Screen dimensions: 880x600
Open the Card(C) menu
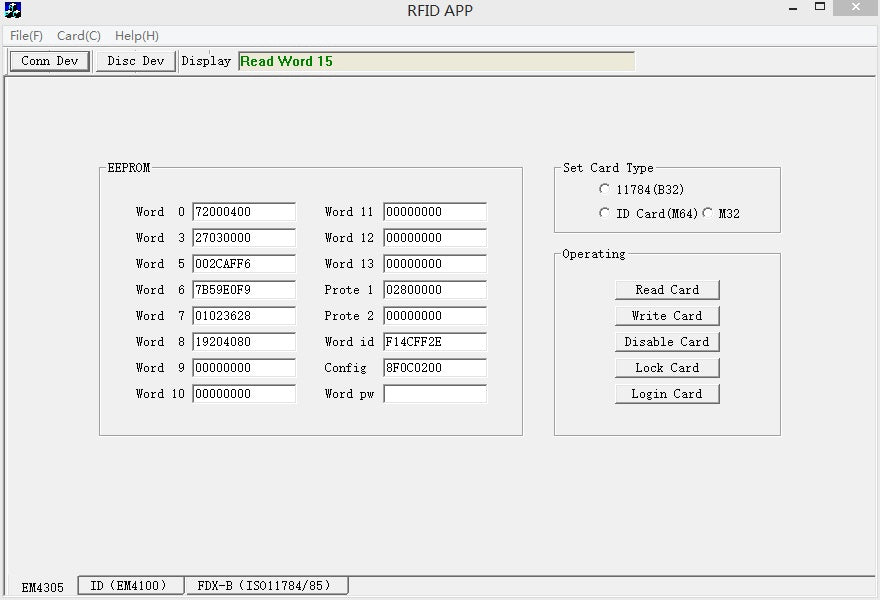click(78, 36)
